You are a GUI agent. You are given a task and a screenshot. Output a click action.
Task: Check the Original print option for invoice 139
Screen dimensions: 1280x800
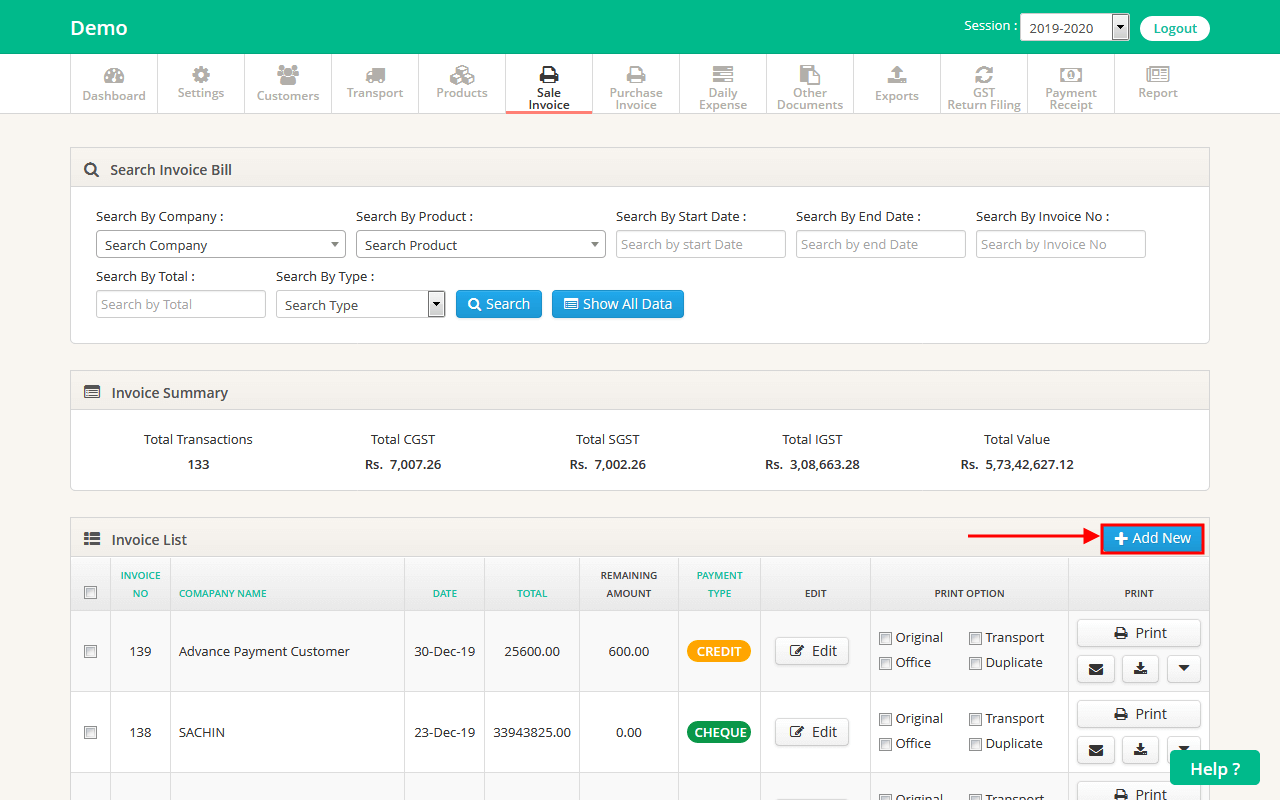[x=885, y=639]
